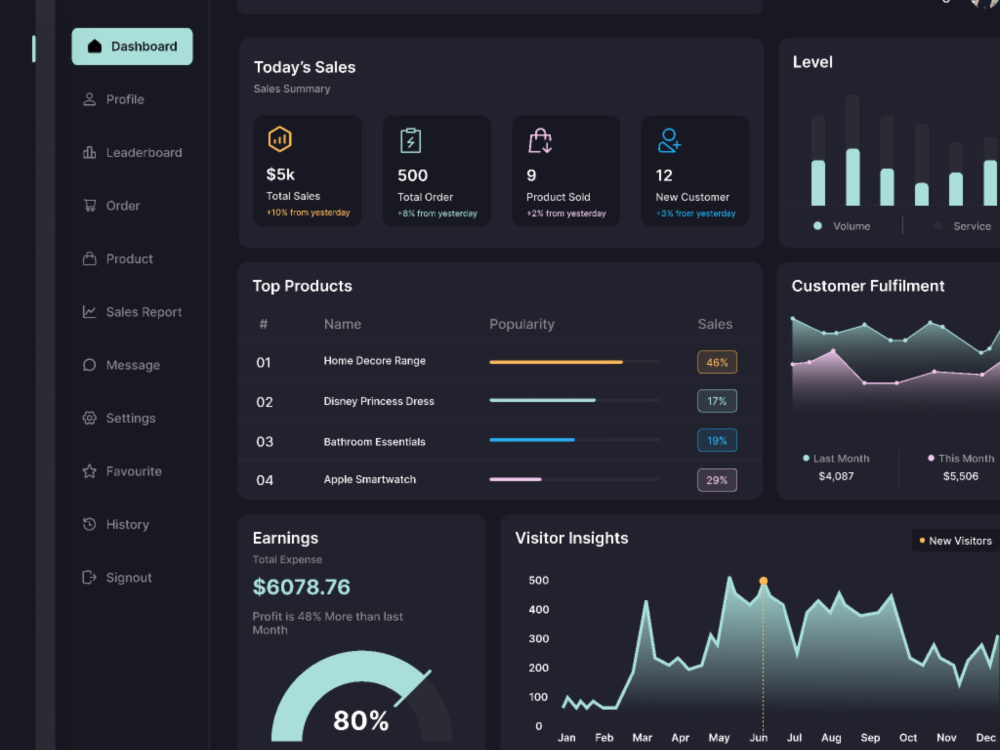
Task: Click the Bathroom Essentials popularity bar
Action: click(574, 440)
